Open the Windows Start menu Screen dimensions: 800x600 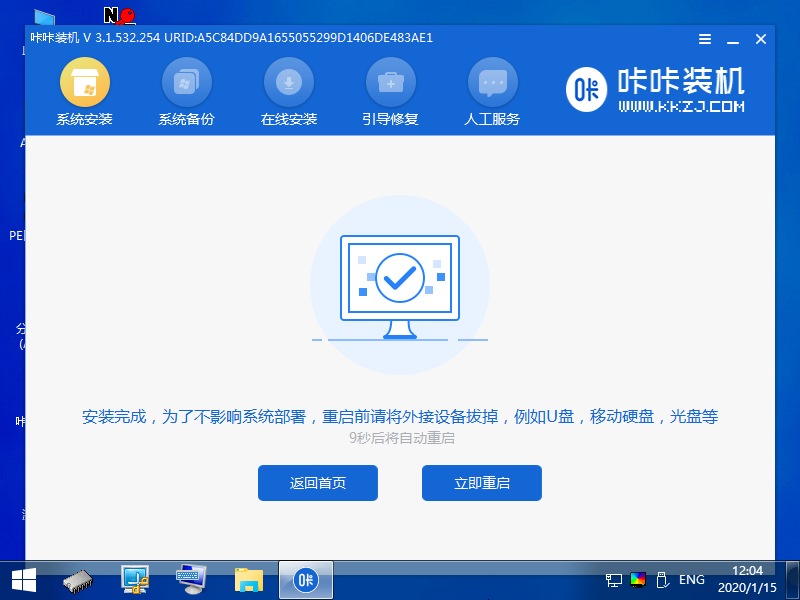[x=22, y=580]
